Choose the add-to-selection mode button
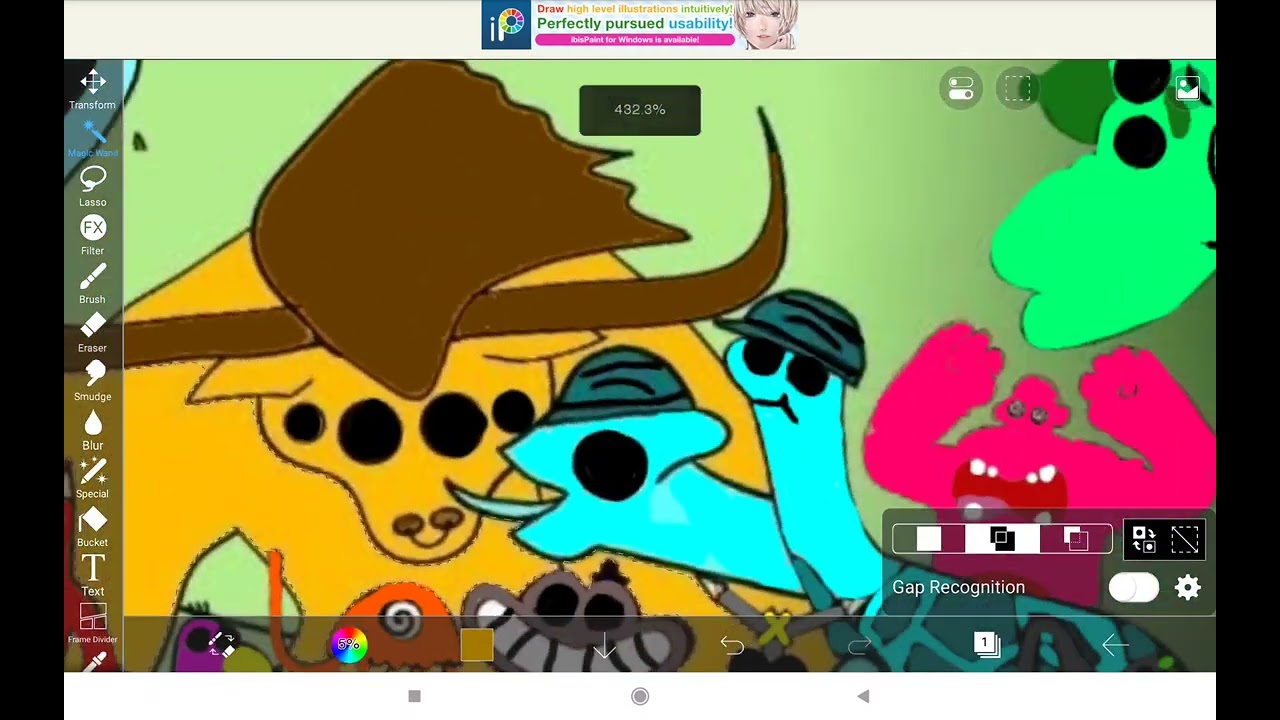This screenshot has height=720, width=1280. pyautogui.click(x=1002, y=540)
